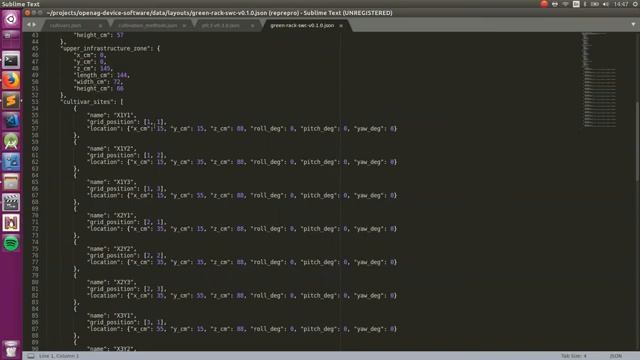
Task: Close the third json tab
Action: click(252, 26)
